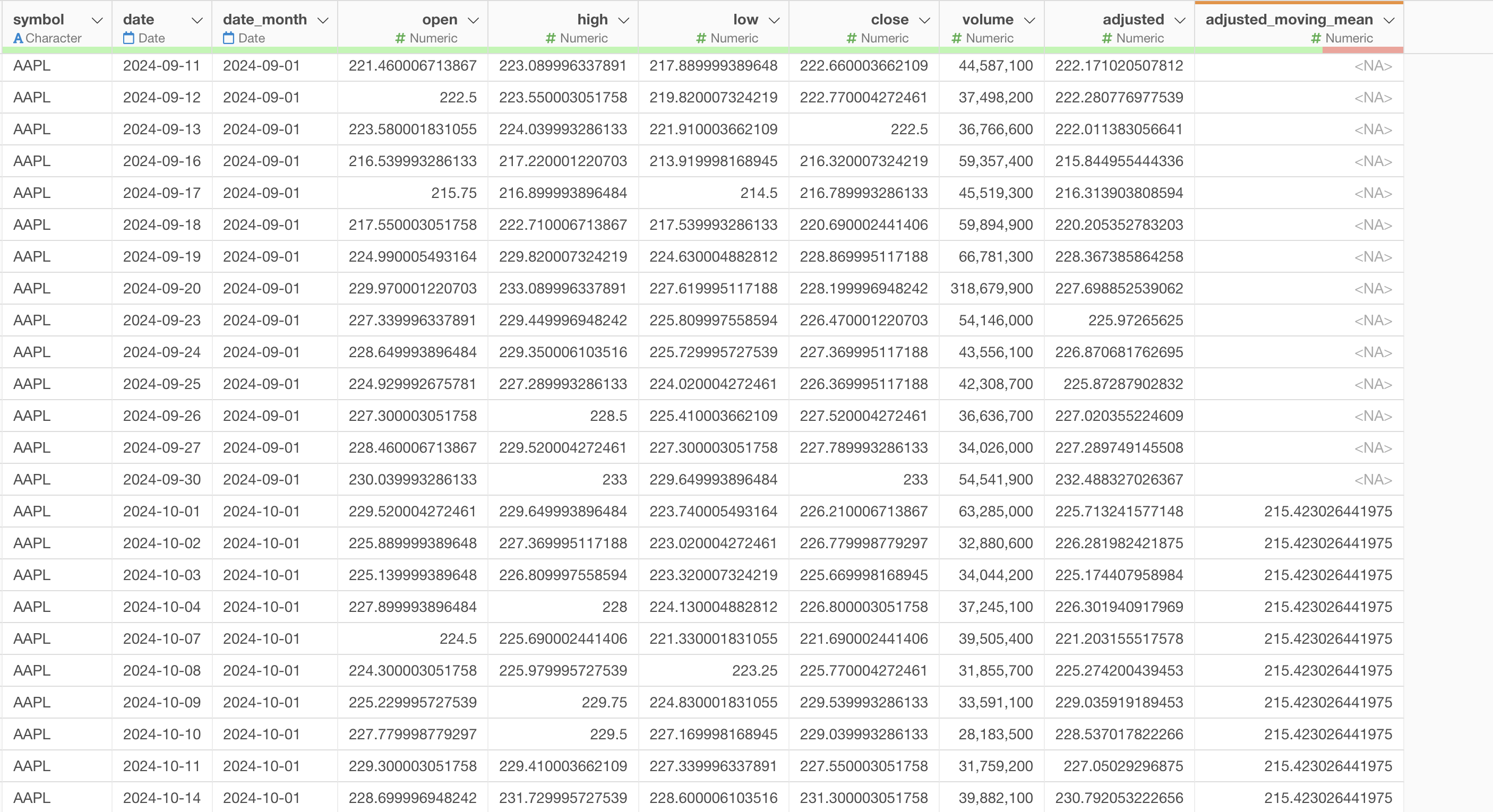
Task: Select moving mean cell for 2024-10-01
Action: coord(1299,512)
